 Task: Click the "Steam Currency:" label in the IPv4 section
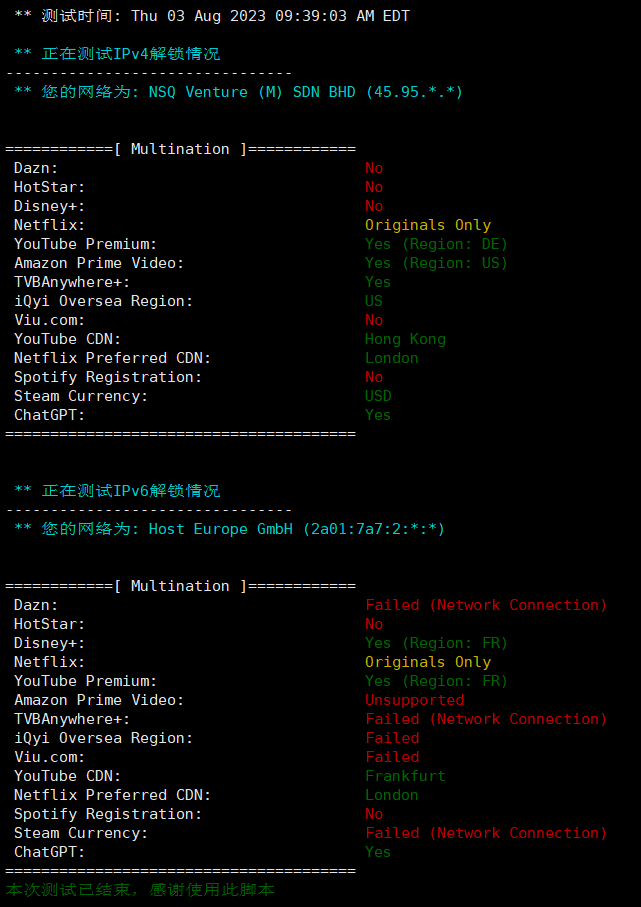coord(81,397)
